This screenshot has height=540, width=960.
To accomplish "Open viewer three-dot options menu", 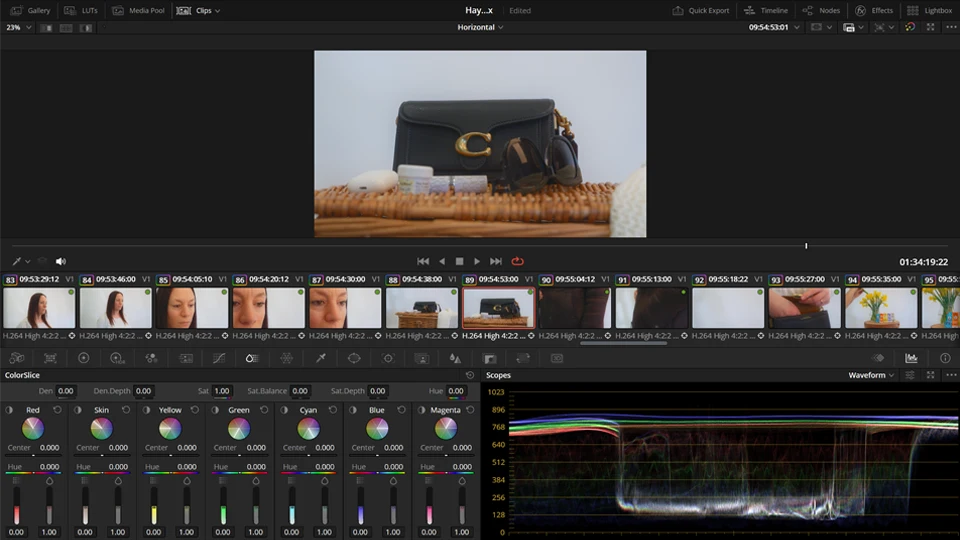I will tap(951, 28).
